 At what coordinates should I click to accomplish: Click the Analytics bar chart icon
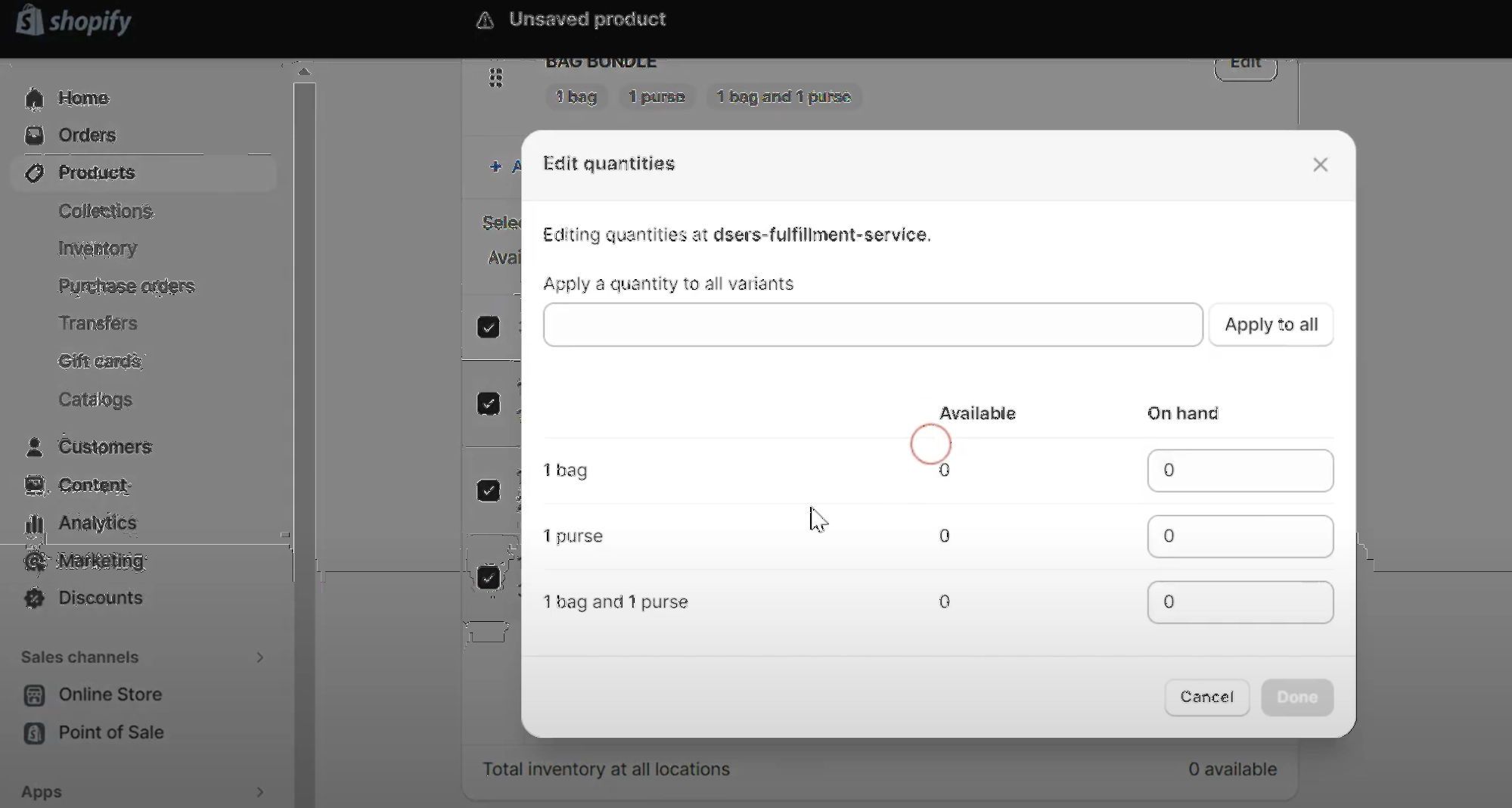click(34, 523)
